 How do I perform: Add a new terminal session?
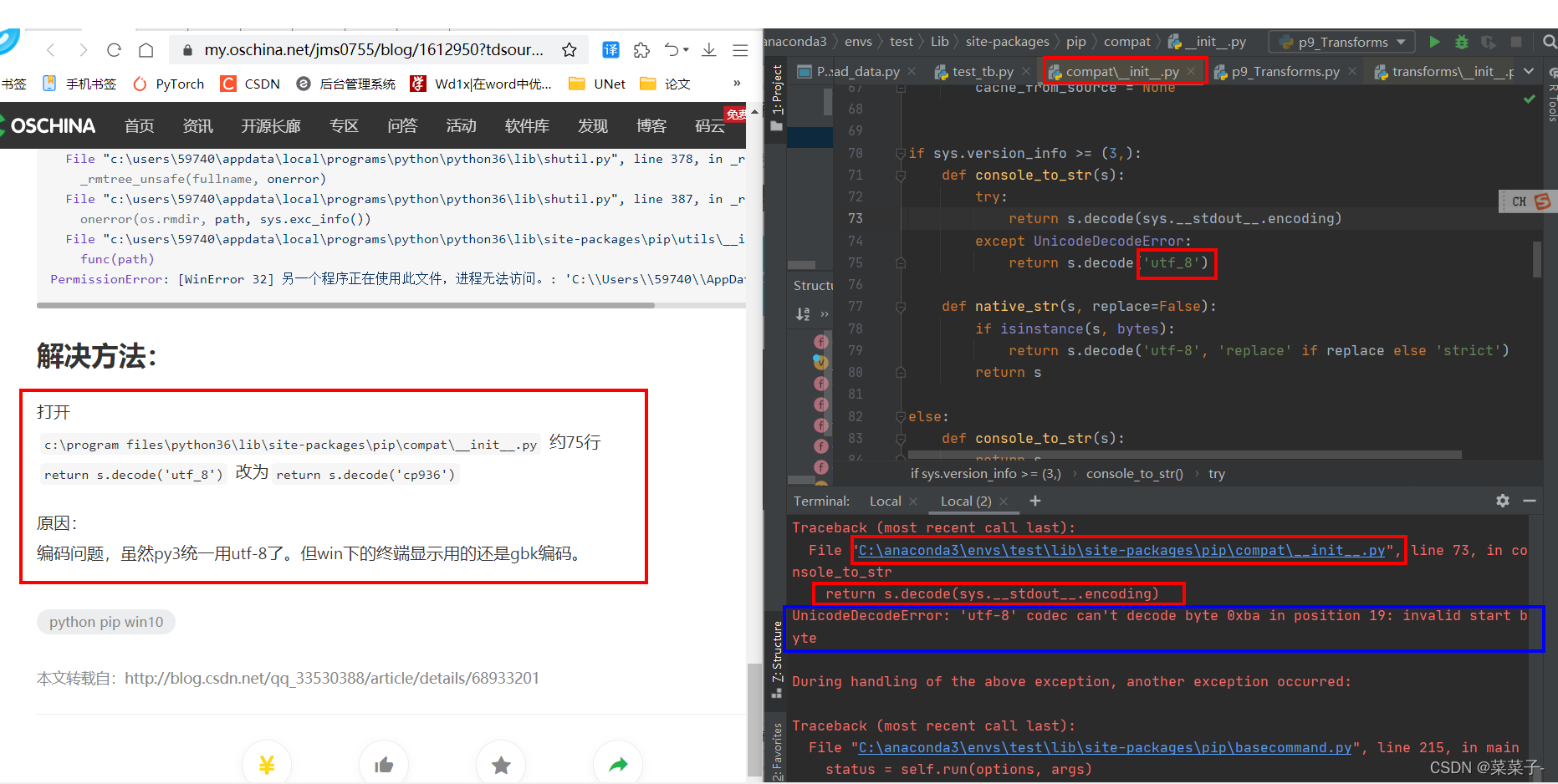coord(1035,501)
